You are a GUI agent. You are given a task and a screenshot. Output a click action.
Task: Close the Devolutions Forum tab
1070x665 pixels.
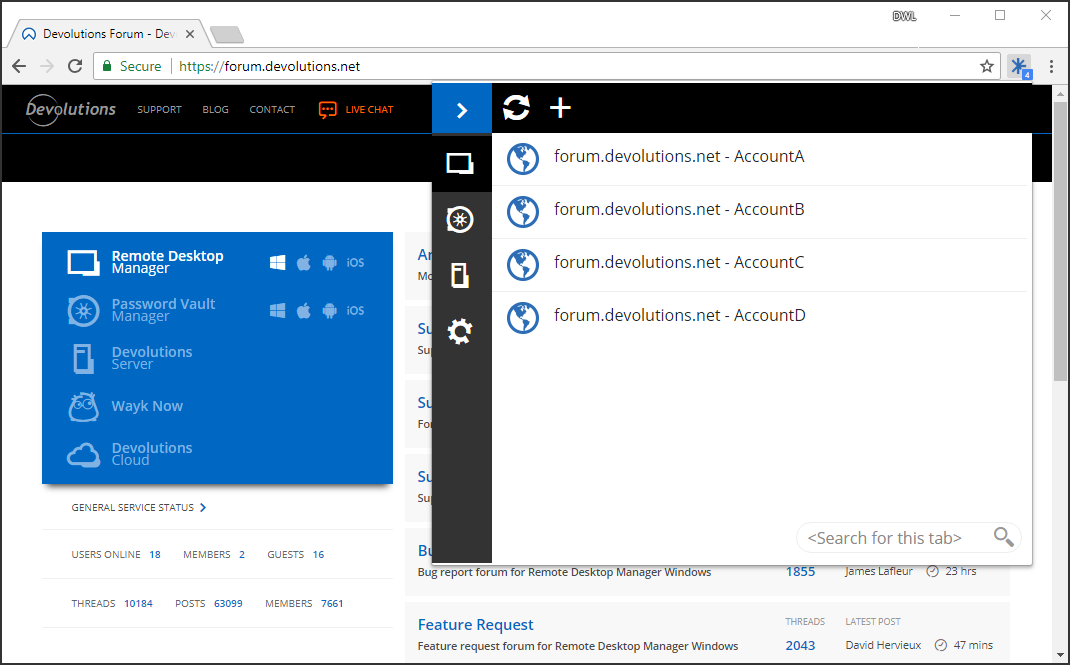[x=190, y=34]
